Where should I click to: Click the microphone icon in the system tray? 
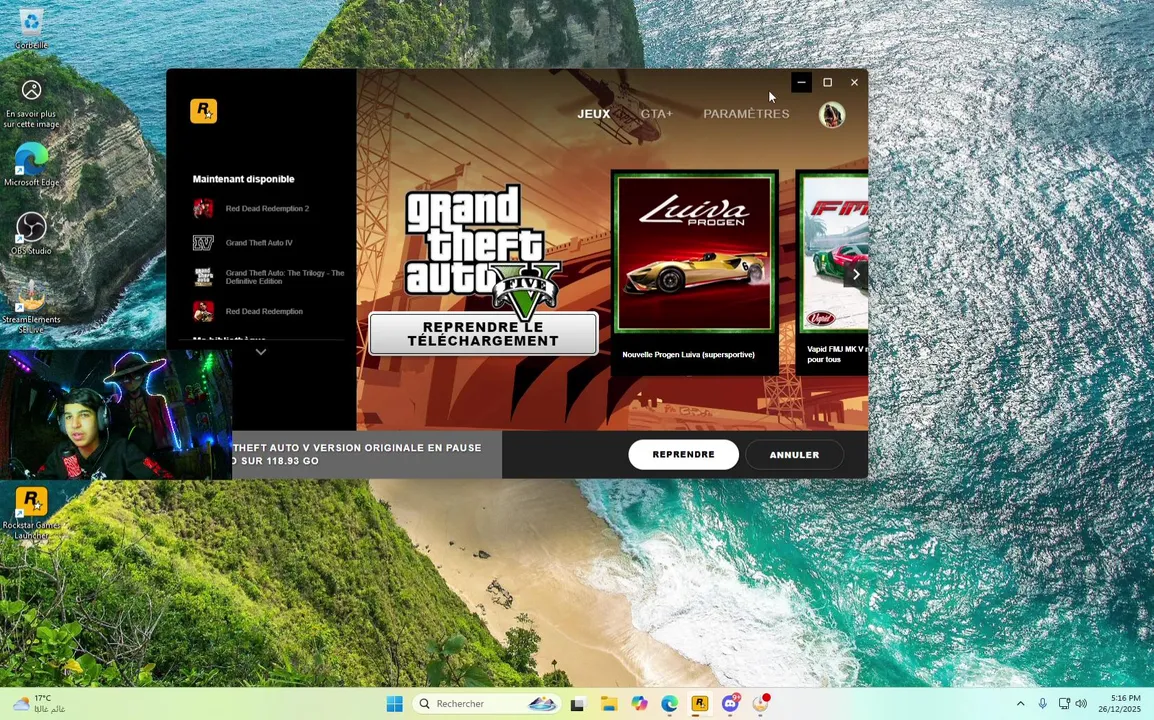[1042, 704]
